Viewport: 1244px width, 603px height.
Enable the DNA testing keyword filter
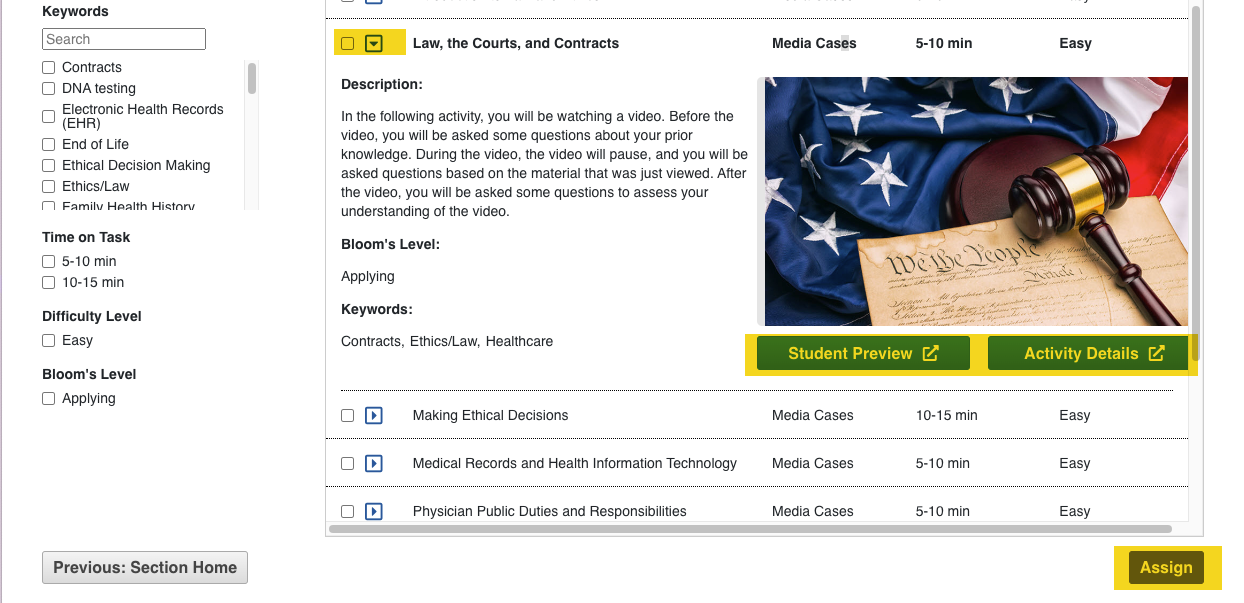49,89
